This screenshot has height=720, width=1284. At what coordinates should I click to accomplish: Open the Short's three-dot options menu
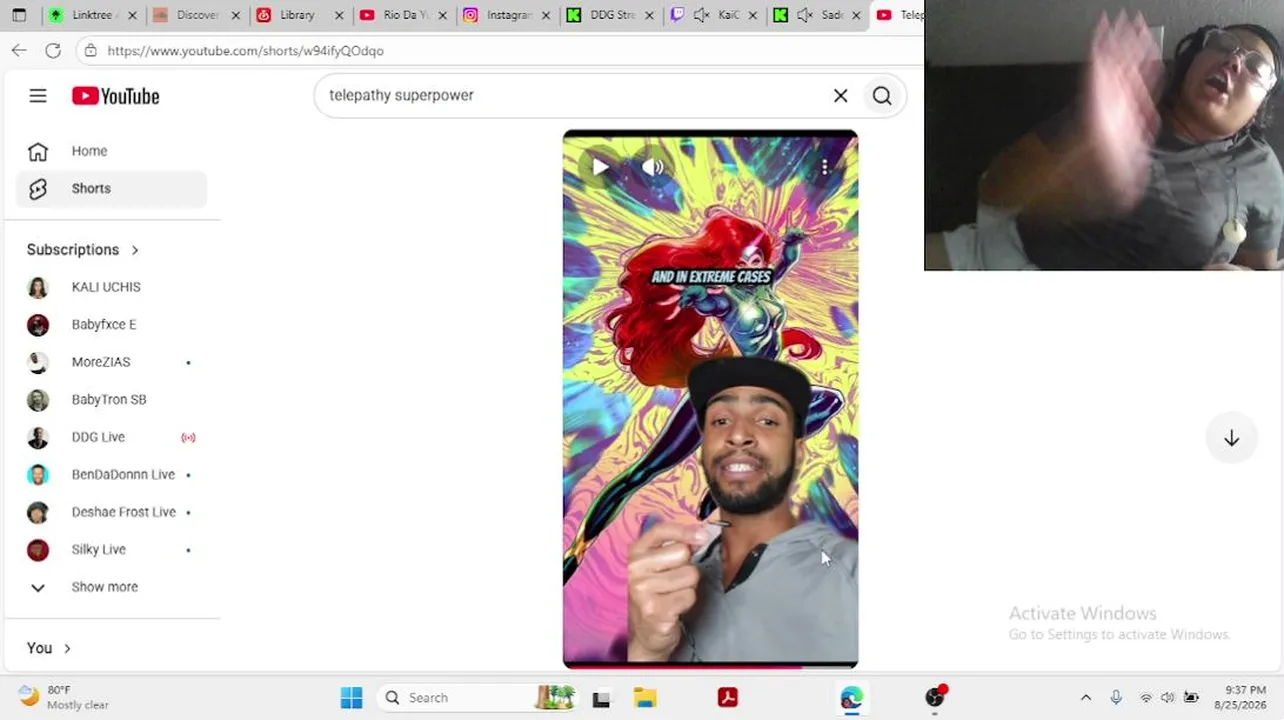point(825,167)
